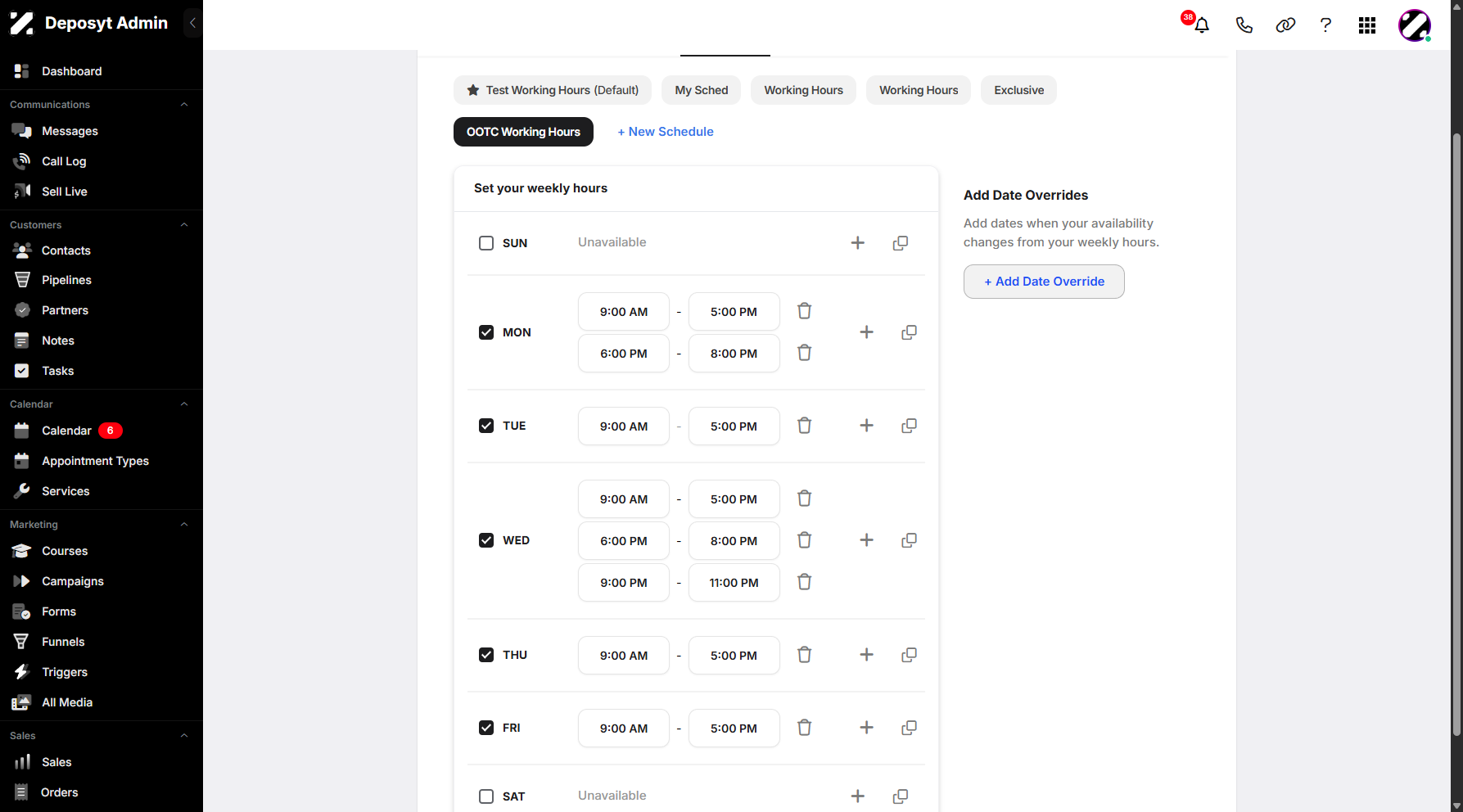Viewport: 1463px width, 812px height.
Task: Open Appointment Types in sidebar
Action: tap(96, 461)
